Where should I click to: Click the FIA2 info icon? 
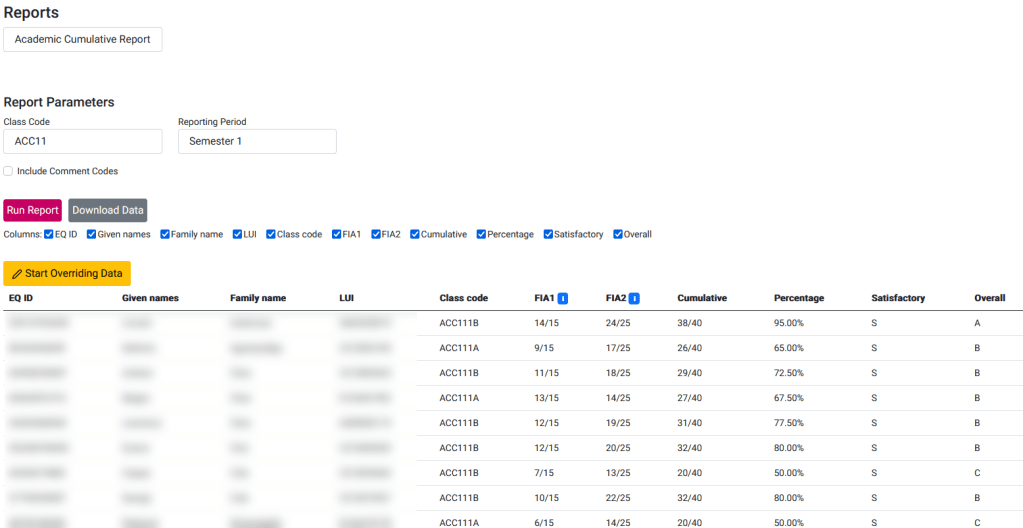(x=634, y=298)
